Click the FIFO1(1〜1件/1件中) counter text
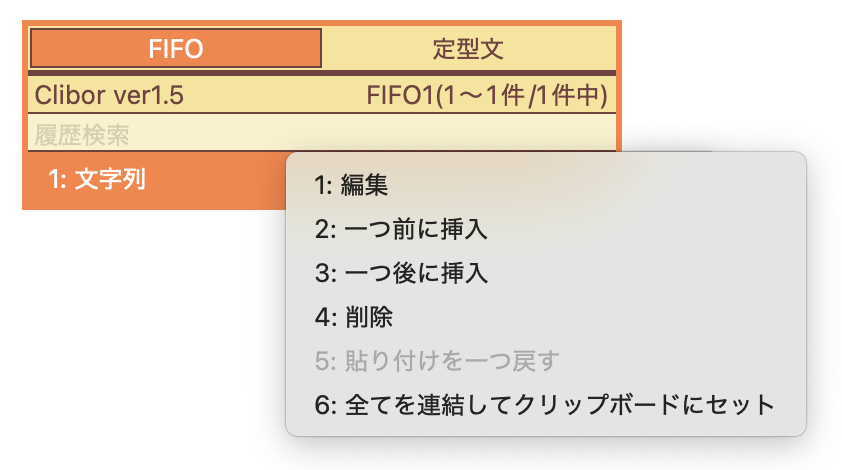This screenshot has height=470, width=842. (x=487, y=96)
